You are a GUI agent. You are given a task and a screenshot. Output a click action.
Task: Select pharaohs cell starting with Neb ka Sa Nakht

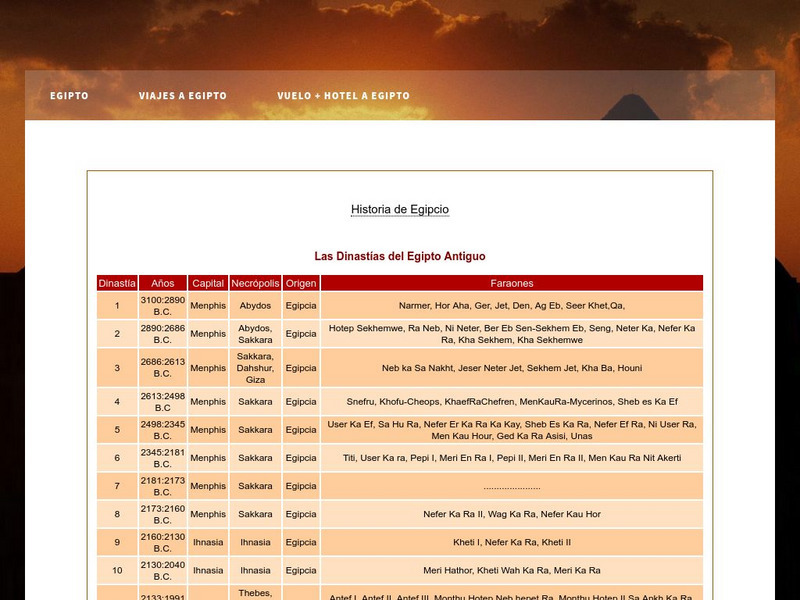(x=512, y=368)
